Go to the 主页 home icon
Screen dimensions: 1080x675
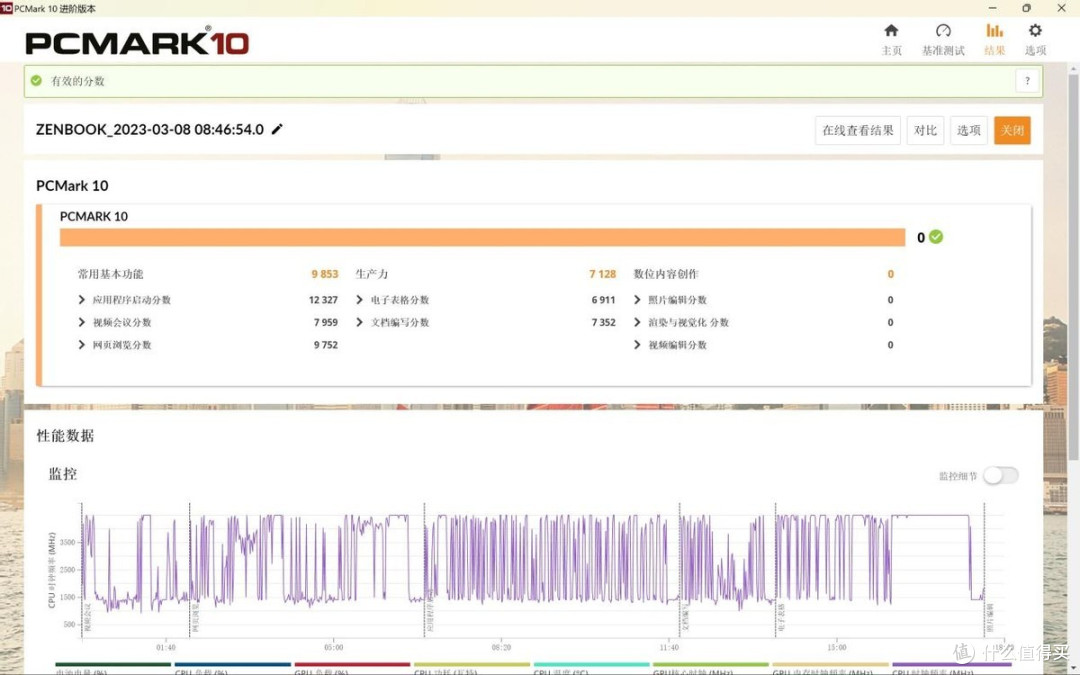pos(891,31)
